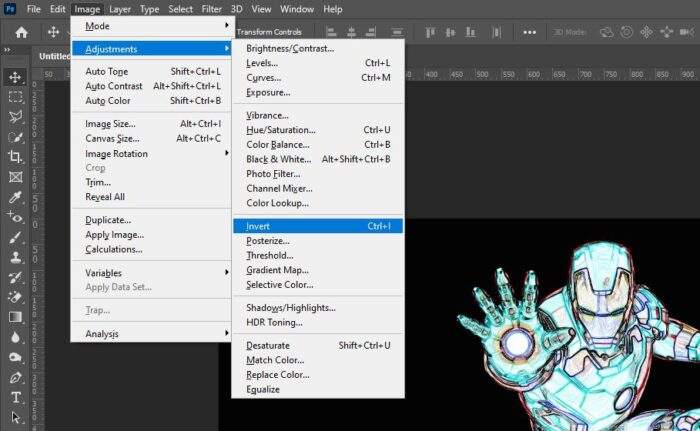The height and width of the screenshot is (431, 700).
Task: Choose Levels adjustment
Action: (318, 63)
